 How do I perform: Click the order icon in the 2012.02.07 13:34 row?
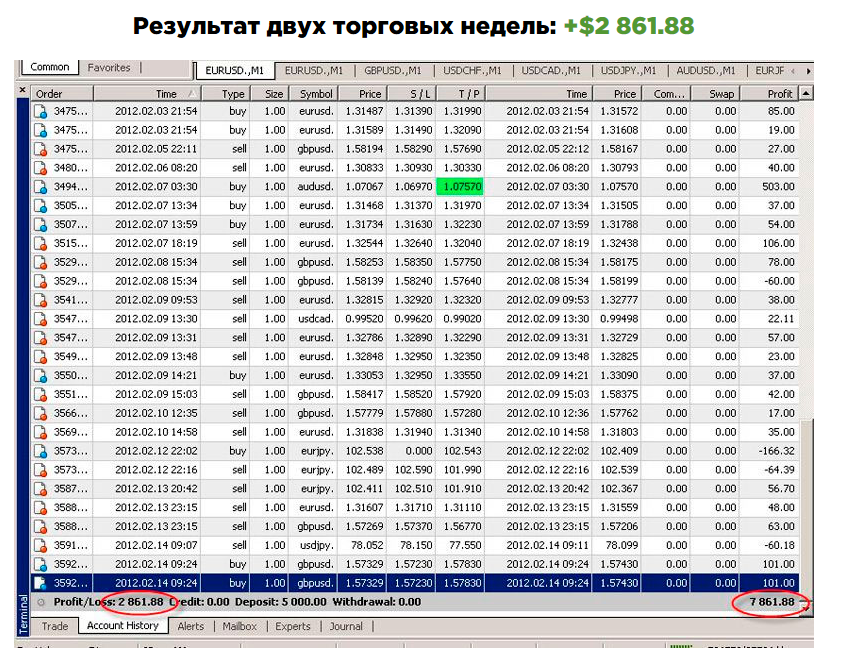(40, 206)
